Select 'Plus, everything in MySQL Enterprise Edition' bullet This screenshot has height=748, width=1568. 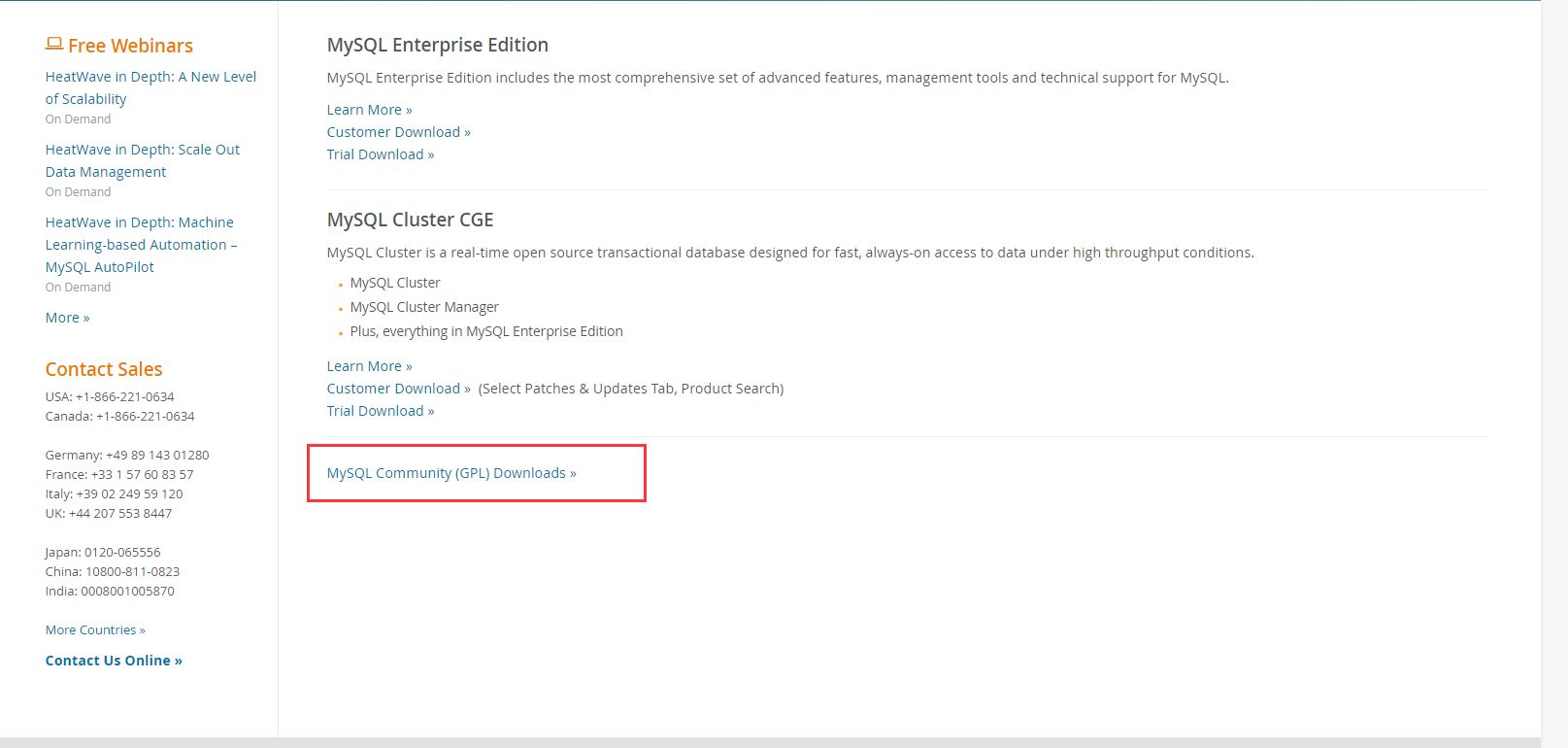pyautogui.click(x=486, y=331)
